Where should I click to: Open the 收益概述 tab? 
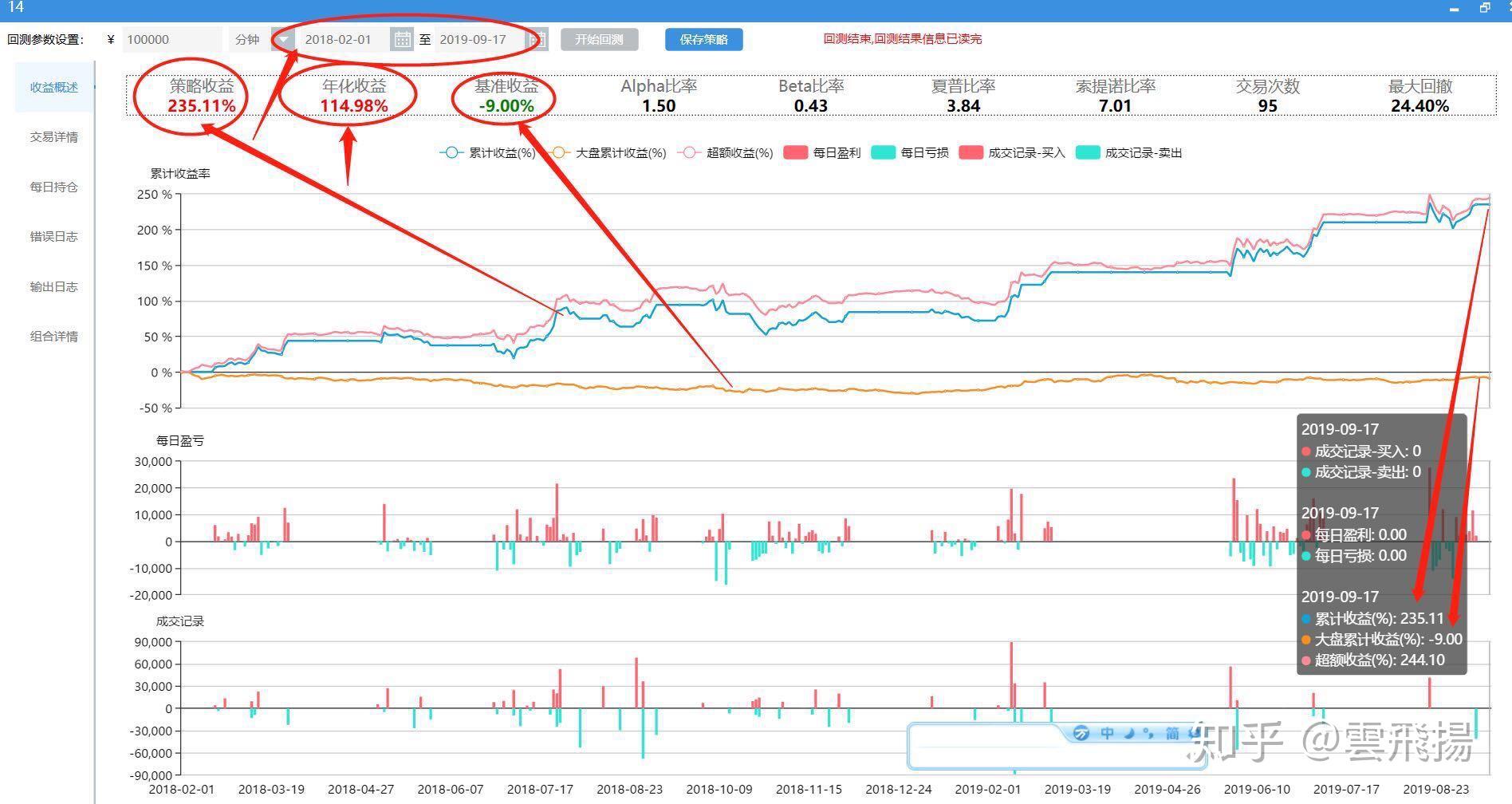(x=54, y=87)
